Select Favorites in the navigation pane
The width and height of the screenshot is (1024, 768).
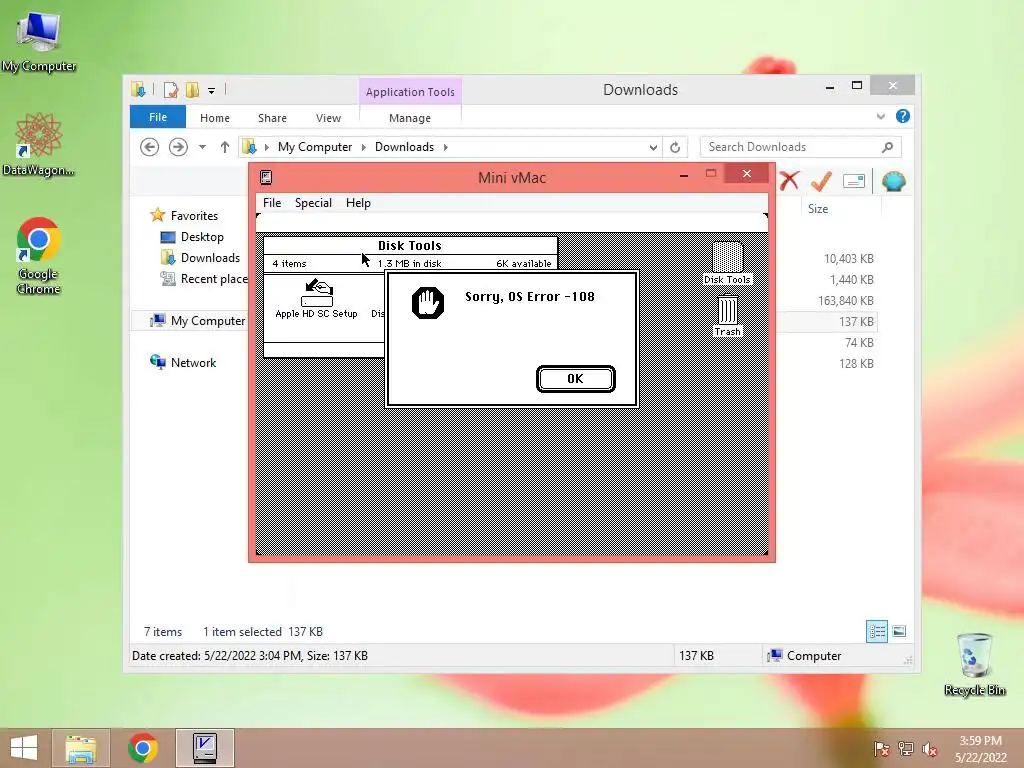click(194, 216)
